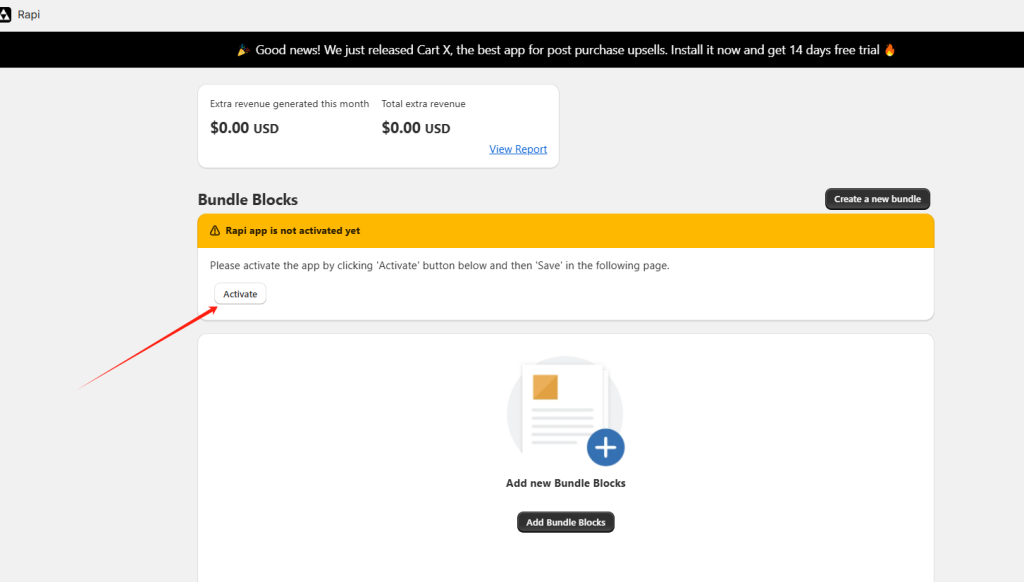This screenshot has height=582, width=1024.
Task: Select this month's $0.00 USD revenue amount
Action: point(244,128)
